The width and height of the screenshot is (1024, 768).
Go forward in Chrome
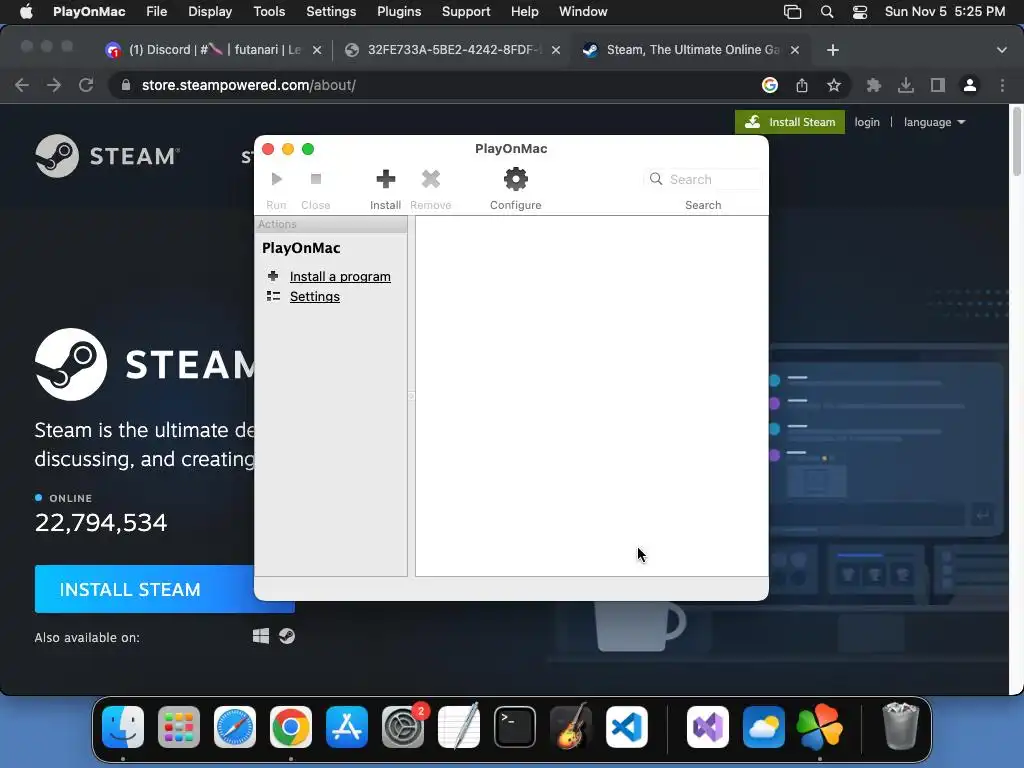click(x=54, y=85)
